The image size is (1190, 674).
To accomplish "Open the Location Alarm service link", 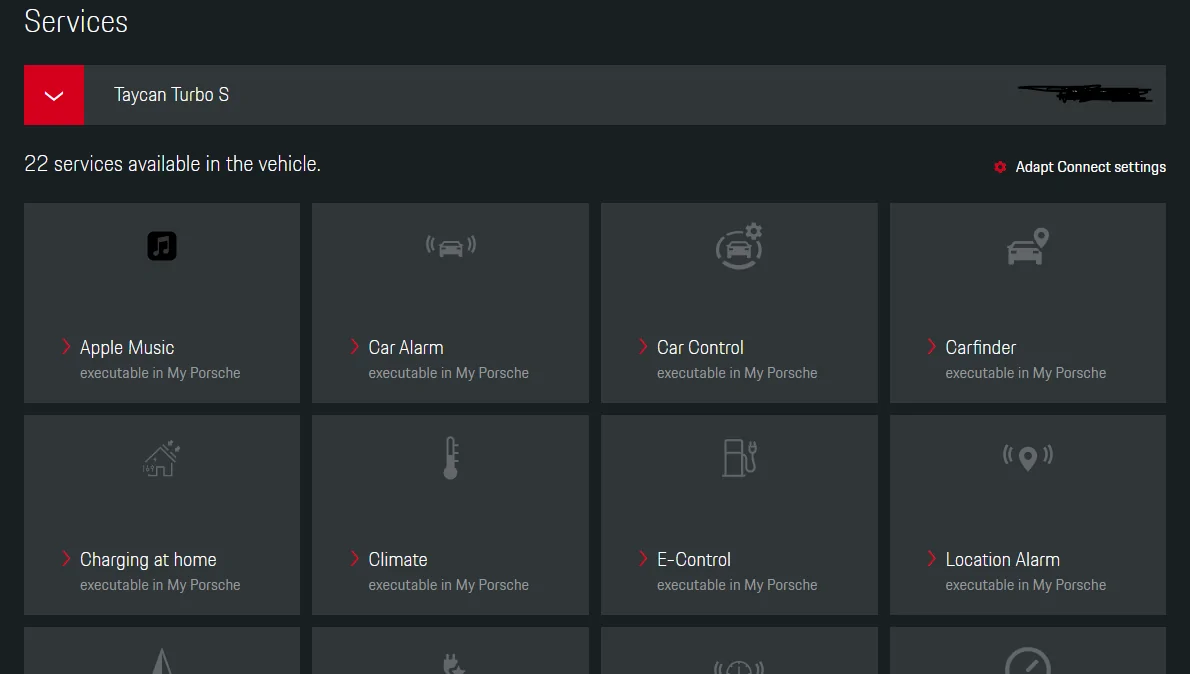I will tap(1003, 559).
